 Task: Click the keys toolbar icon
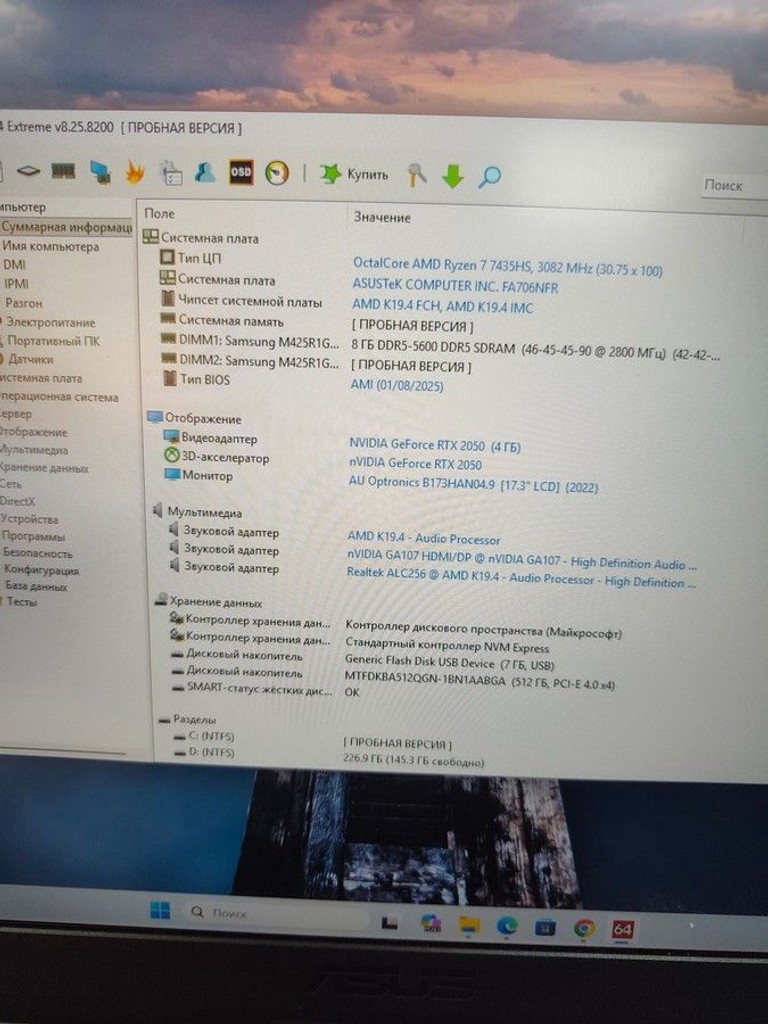[417, 175]
